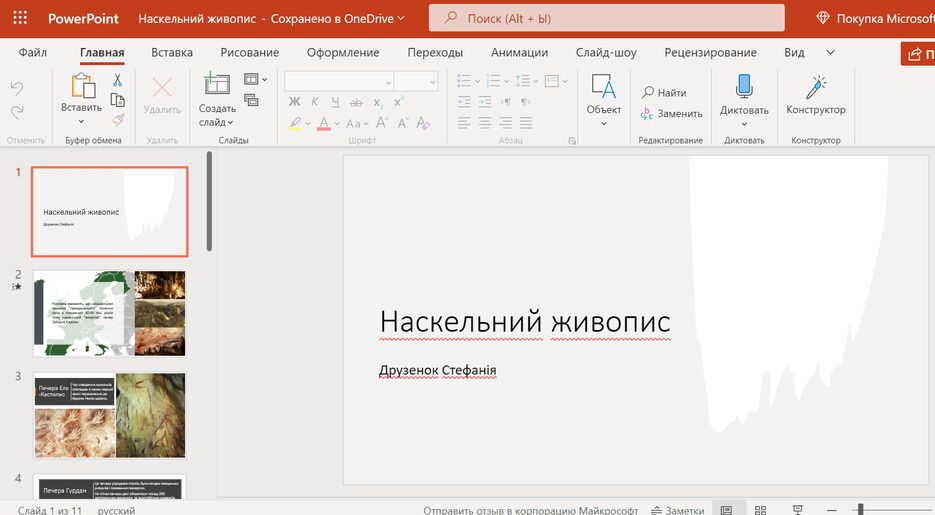Open the Вставка ribbon tab
Image resolution: width=935 pixels, height=515 pixels.
pyautogui.click(x=172, y=52)
